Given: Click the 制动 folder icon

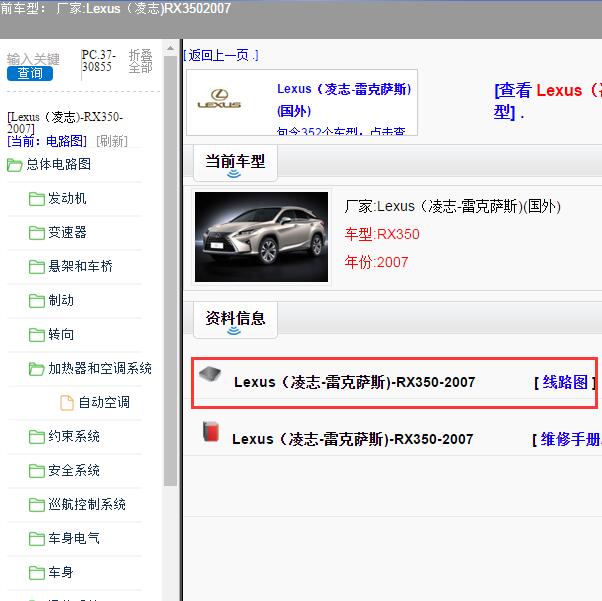Looking at the screenshot, I should coord(37,301).
